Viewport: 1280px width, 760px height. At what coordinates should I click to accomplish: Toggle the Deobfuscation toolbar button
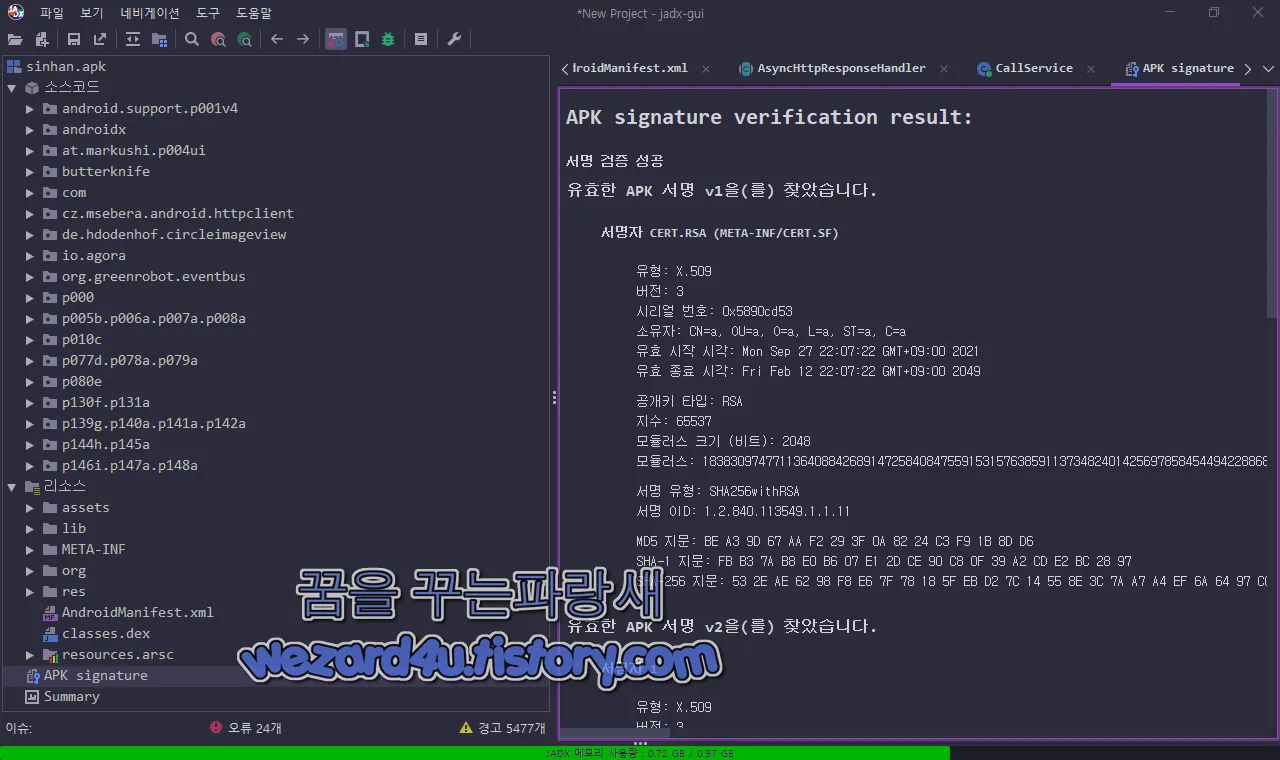pyautogui.click(x=336, y=40)
